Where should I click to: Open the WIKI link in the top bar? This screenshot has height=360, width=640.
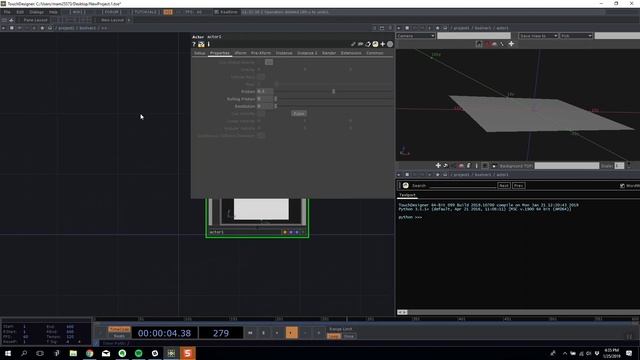pyautogui.click(x=78, y=12)
